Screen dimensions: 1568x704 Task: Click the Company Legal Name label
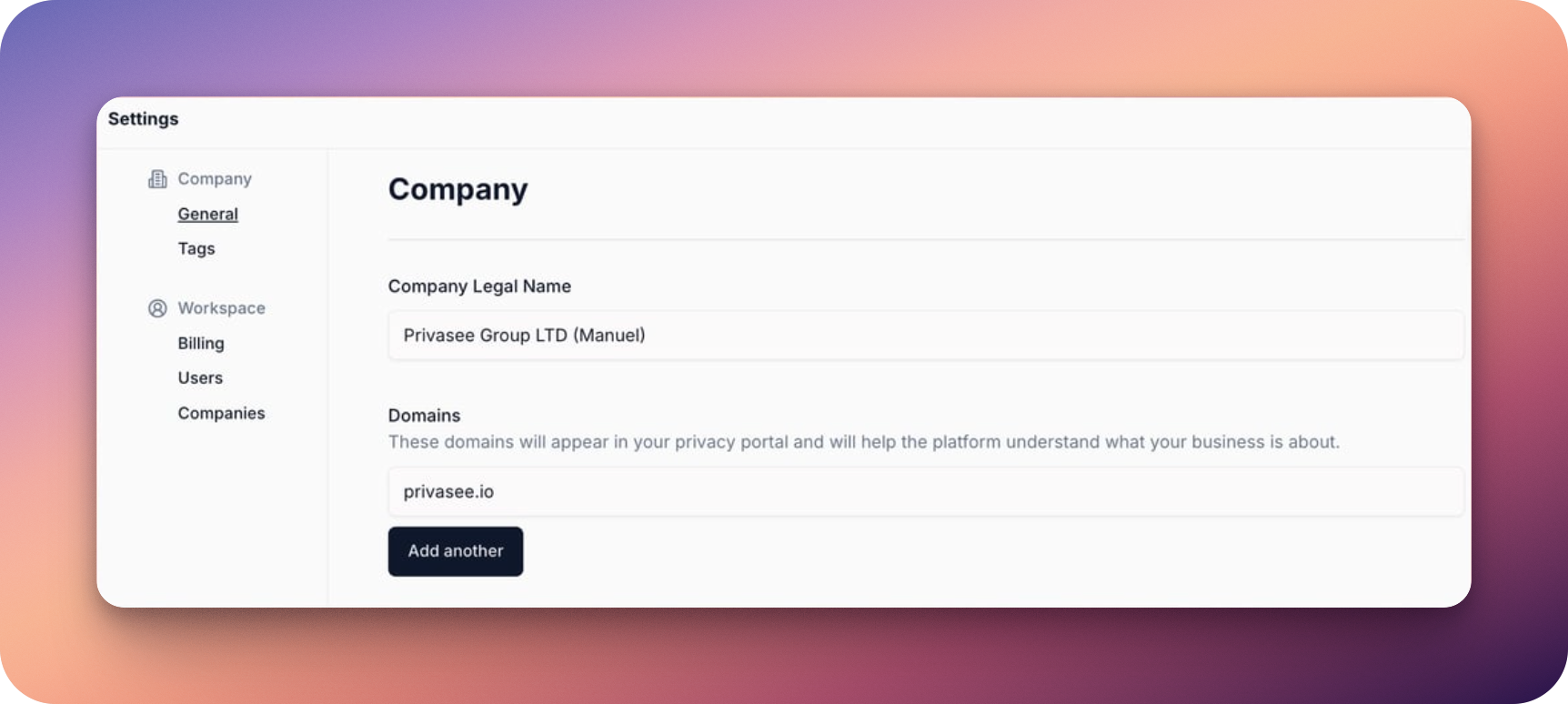[x=480, y=287]
